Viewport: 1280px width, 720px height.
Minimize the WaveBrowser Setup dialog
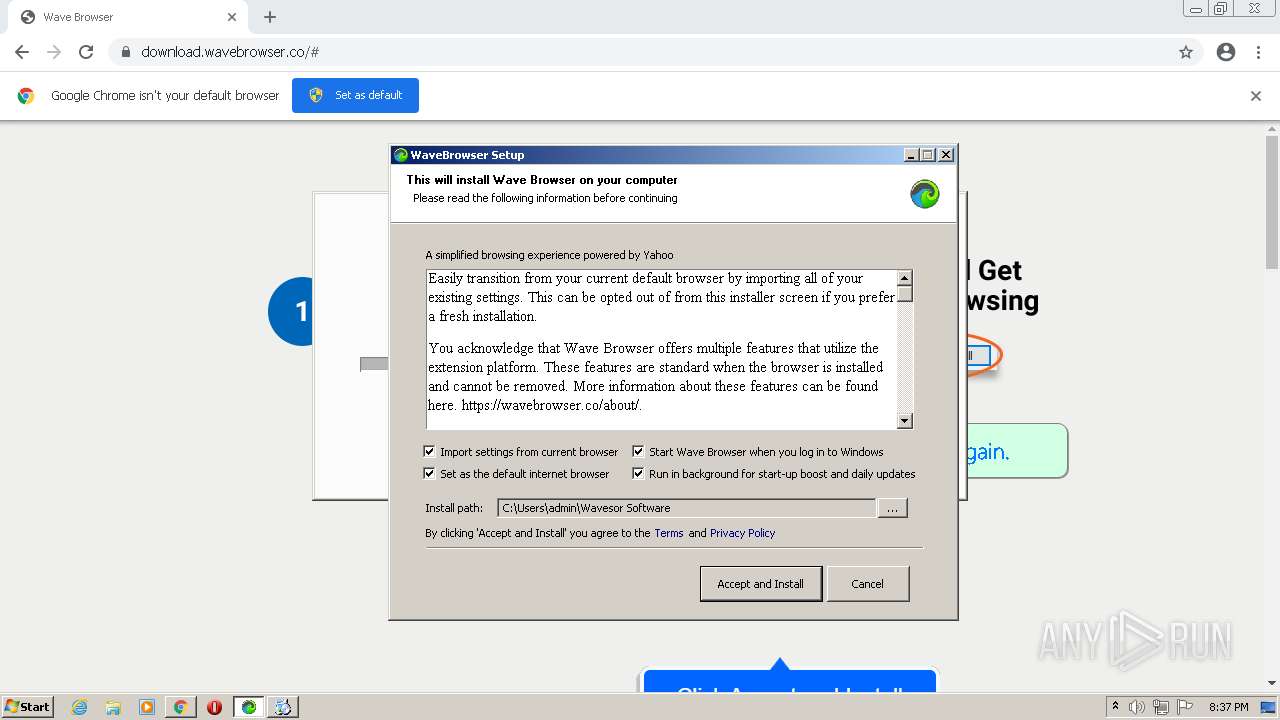(x=911, y=155)
